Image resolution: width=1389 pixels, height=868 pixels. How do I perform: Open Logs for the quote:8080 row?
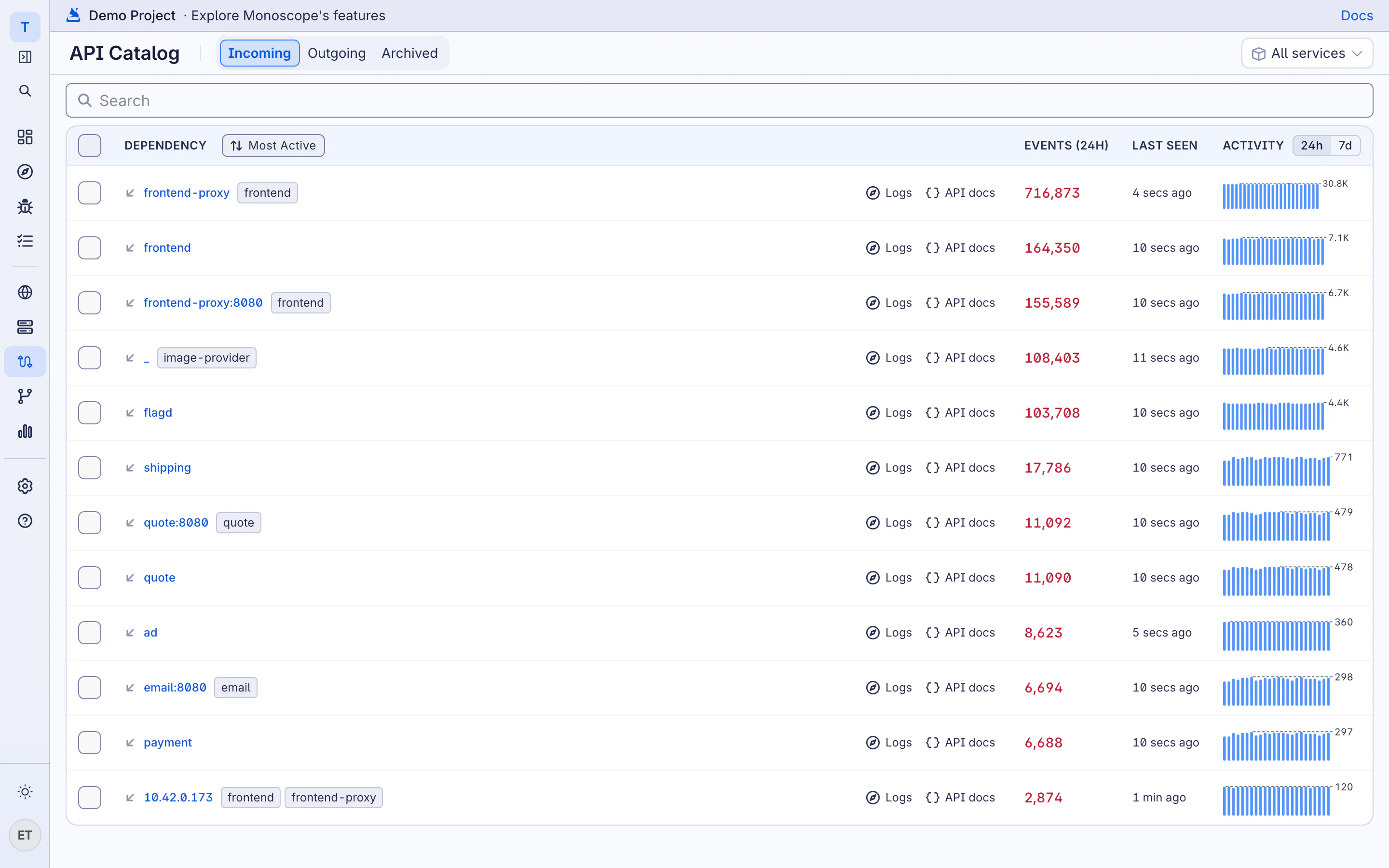coord(888,523)
